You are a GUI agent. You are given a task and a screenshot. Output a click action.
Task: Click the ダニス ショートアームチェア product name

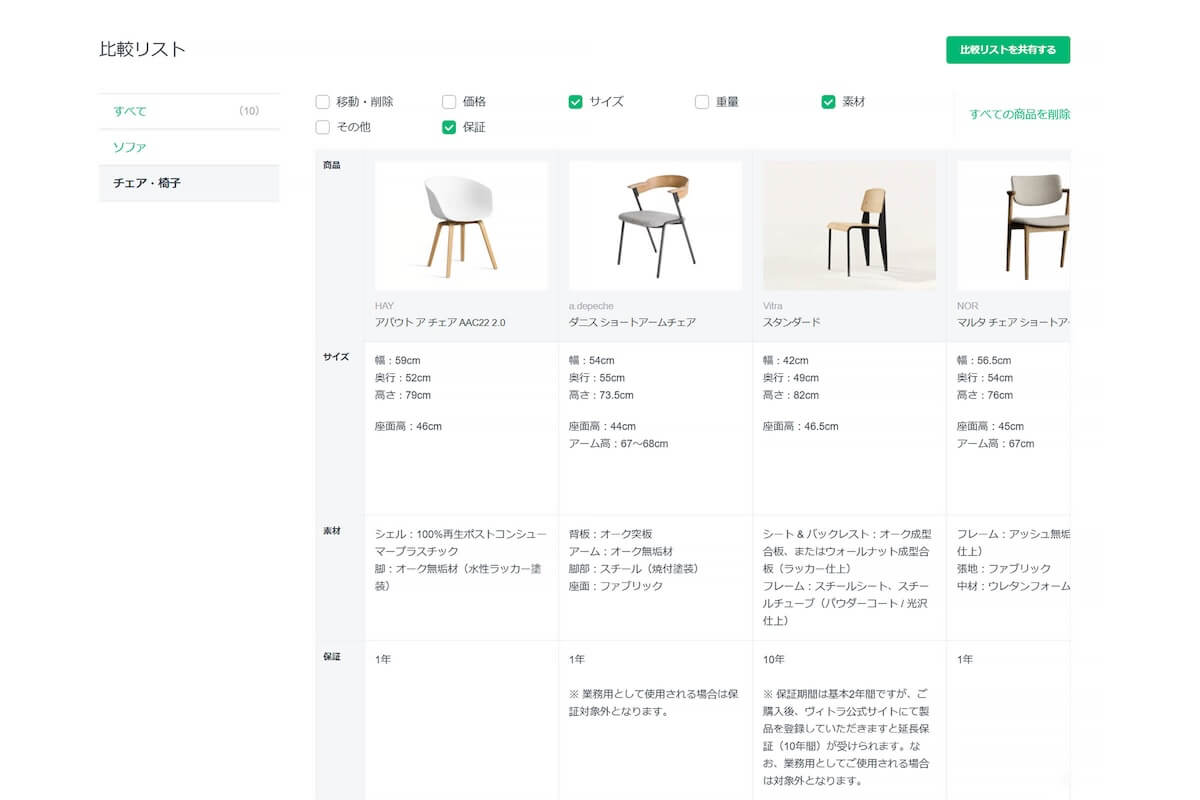[632, 322]
